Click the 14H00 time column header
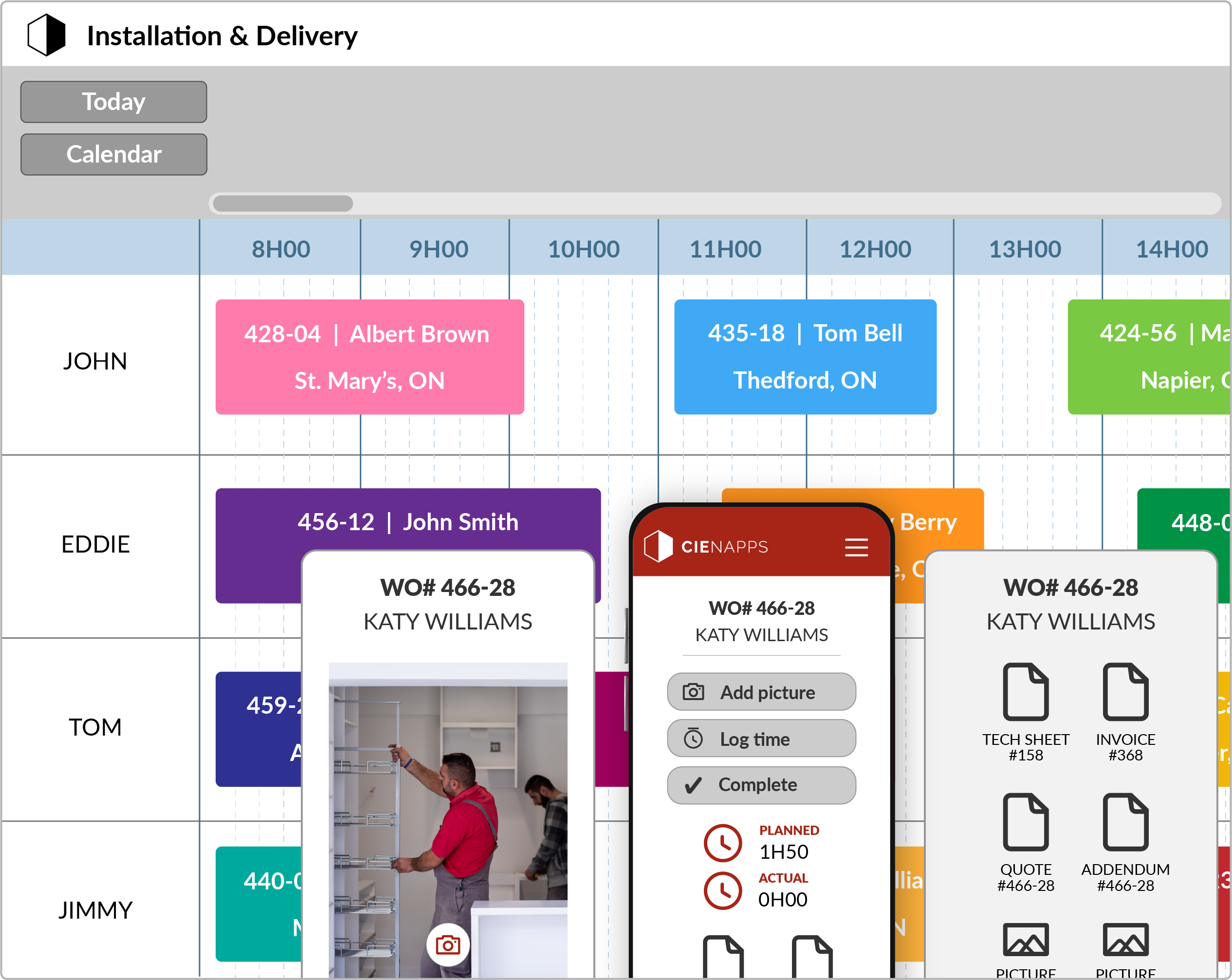1232x980 pixels. pyautogui.click(x=1172, y=249)
